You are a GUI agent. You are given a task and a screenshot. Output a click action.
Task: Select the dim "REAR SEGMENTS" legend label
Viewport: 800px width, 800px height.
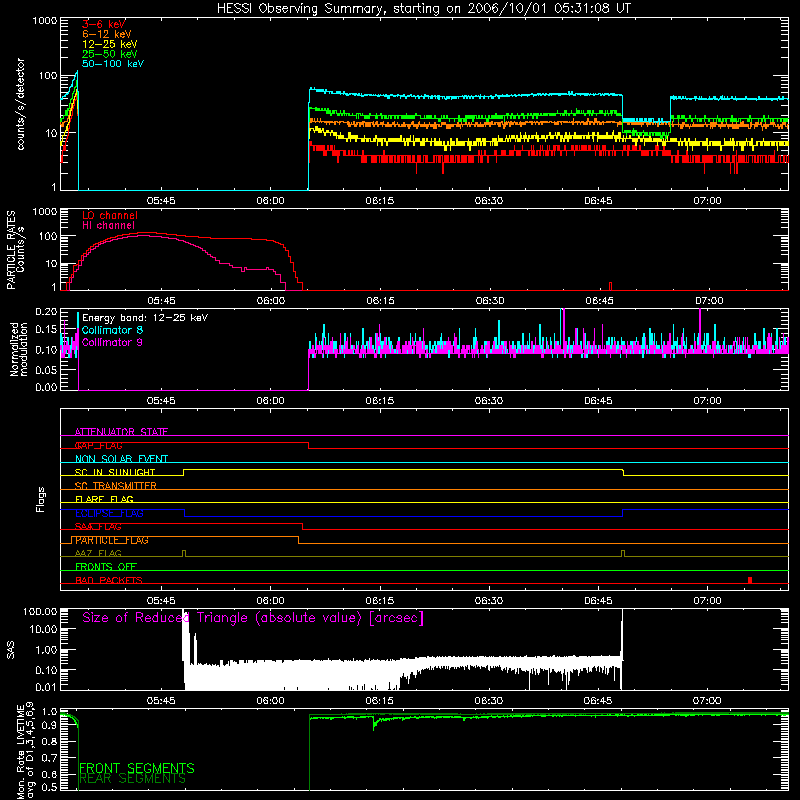point(132,779)
